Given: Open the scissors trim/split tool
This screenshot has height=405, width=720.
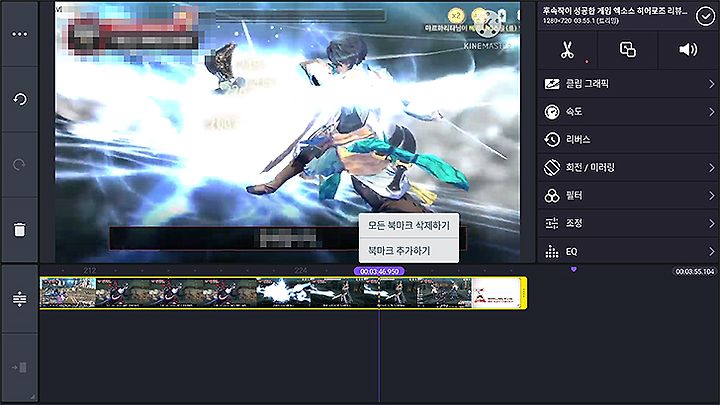Looking at the screenshot, I should tap(567, 50).
